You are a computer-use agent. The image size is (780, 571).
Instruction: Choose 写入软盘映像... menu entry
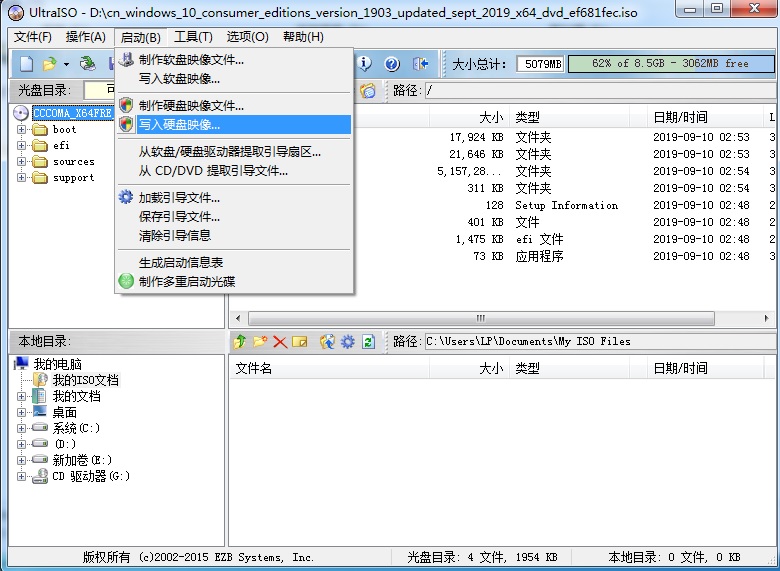(234, 79)
